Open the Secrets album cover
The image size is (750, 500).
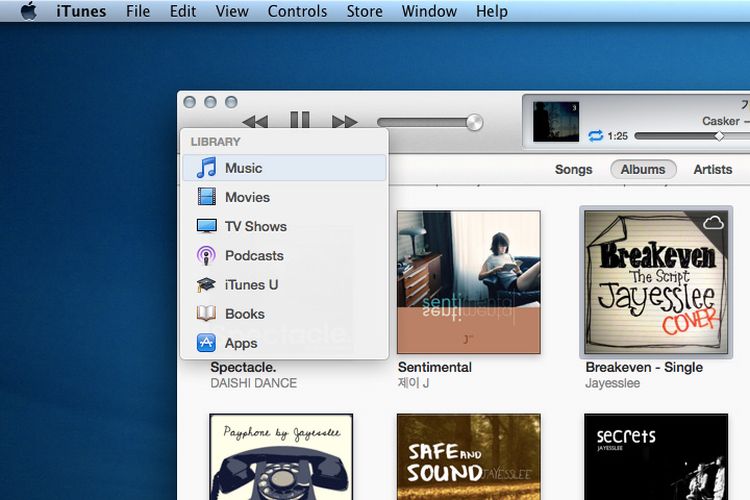point(656,457)
